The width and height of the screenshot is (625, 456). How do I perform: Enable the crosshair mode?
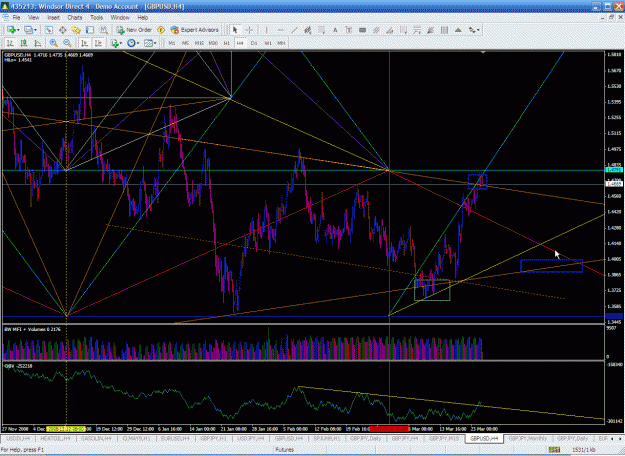click(249, 30)
